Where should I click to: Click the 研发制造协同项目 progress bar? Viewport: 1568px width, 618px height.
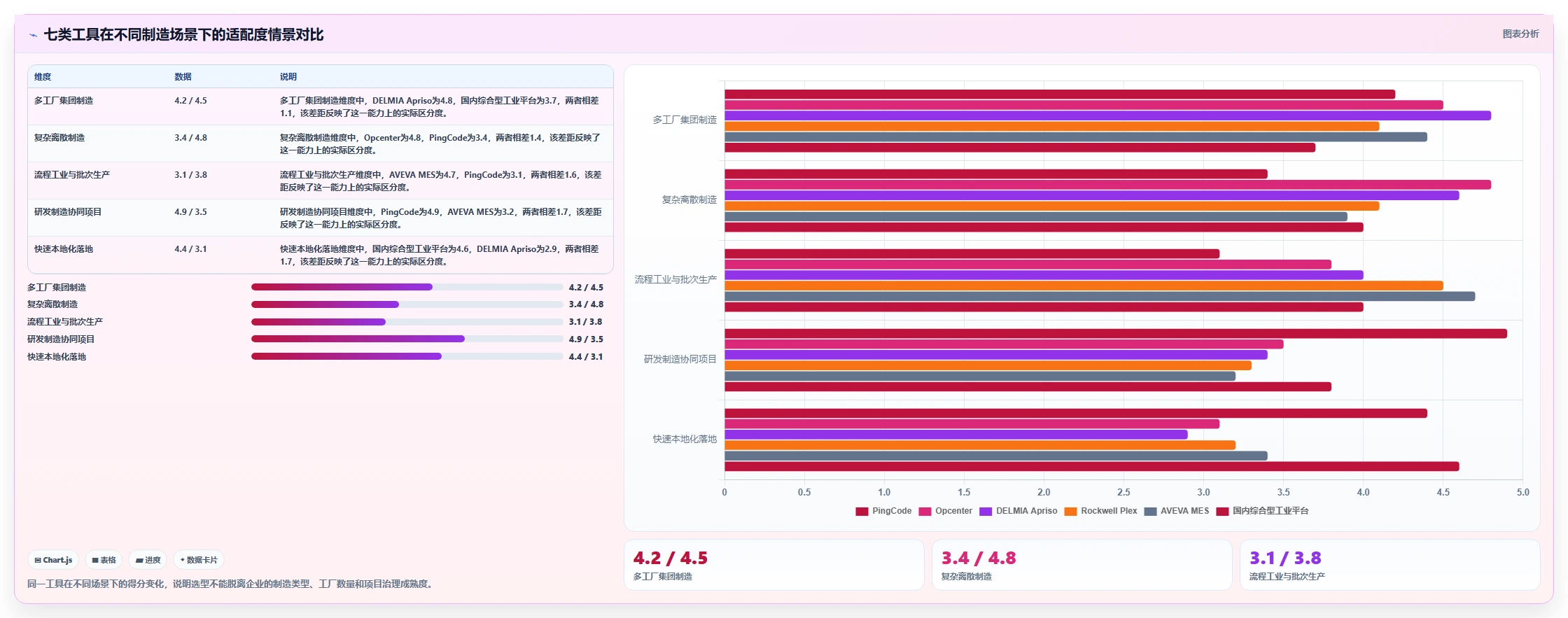pos(407,339)
